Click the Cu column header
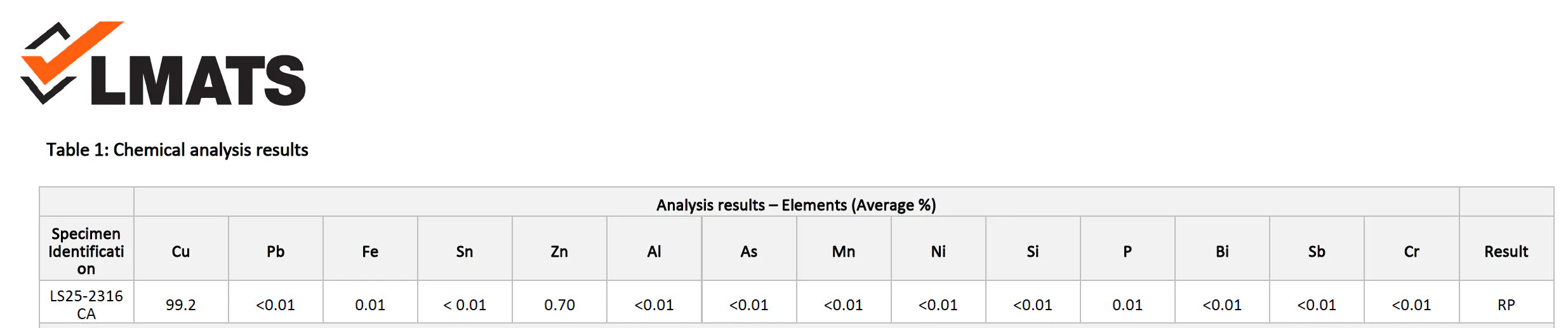This screenshot has width=1568, height=328. 181,252
